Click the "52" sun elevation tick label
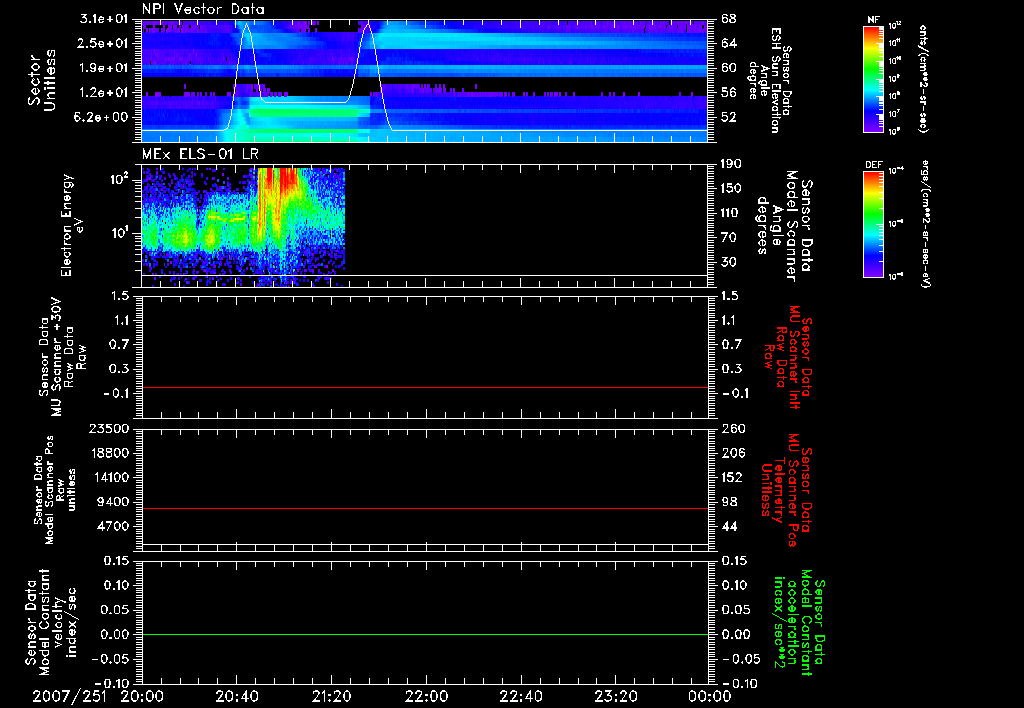The width and height of the screenshot is (1024, 708). 728,117
